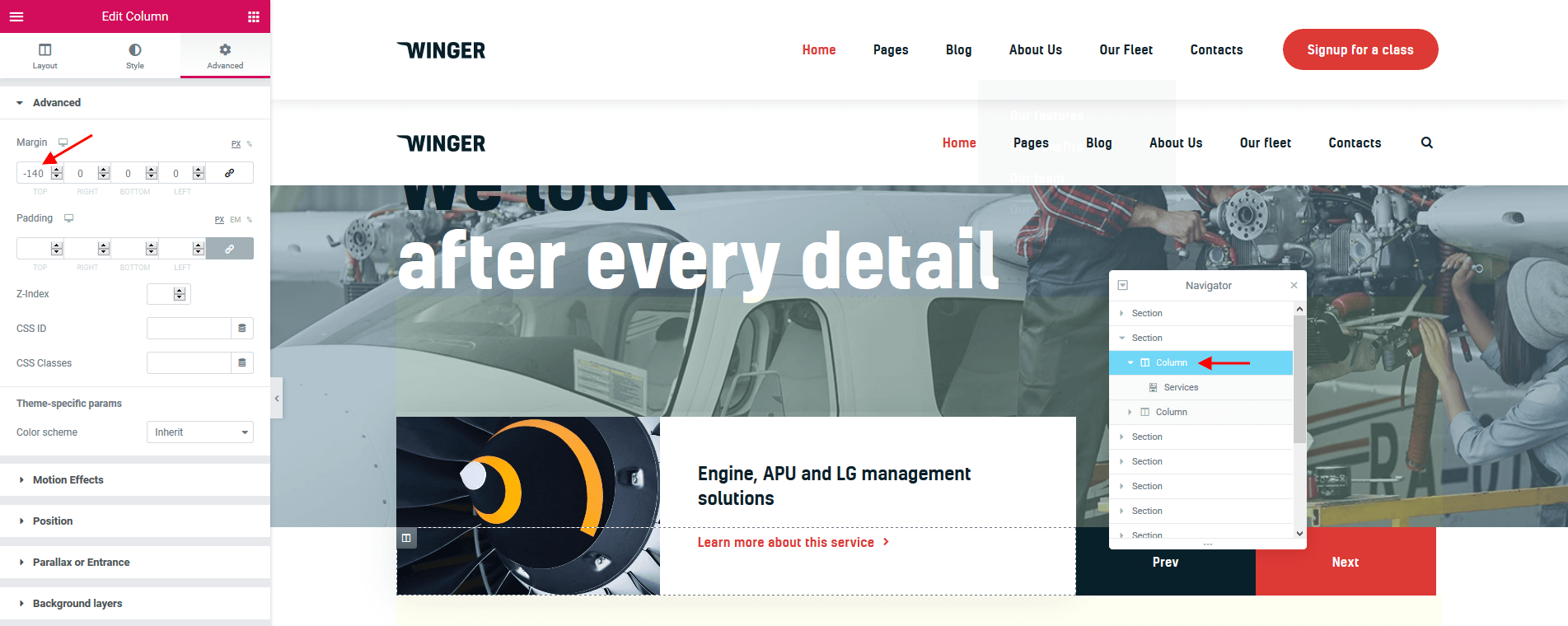1568x626 pixels.
Task: Open the Color scheme Inherit dropdown
Action: [200, 432]
